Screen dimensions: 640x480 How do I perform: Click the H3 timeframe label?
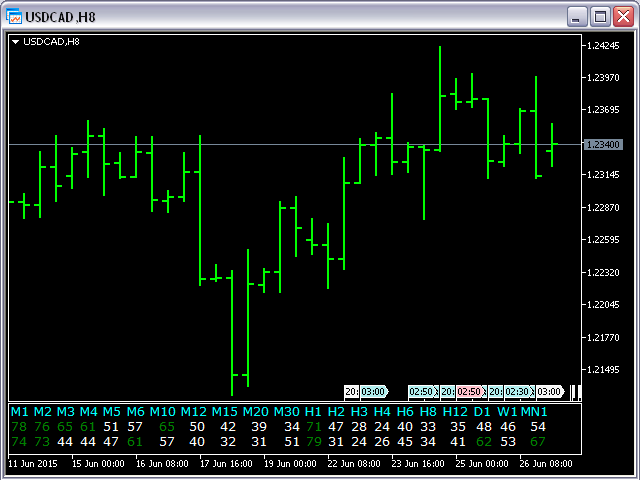pyautogui.click(x=359, y=411)
